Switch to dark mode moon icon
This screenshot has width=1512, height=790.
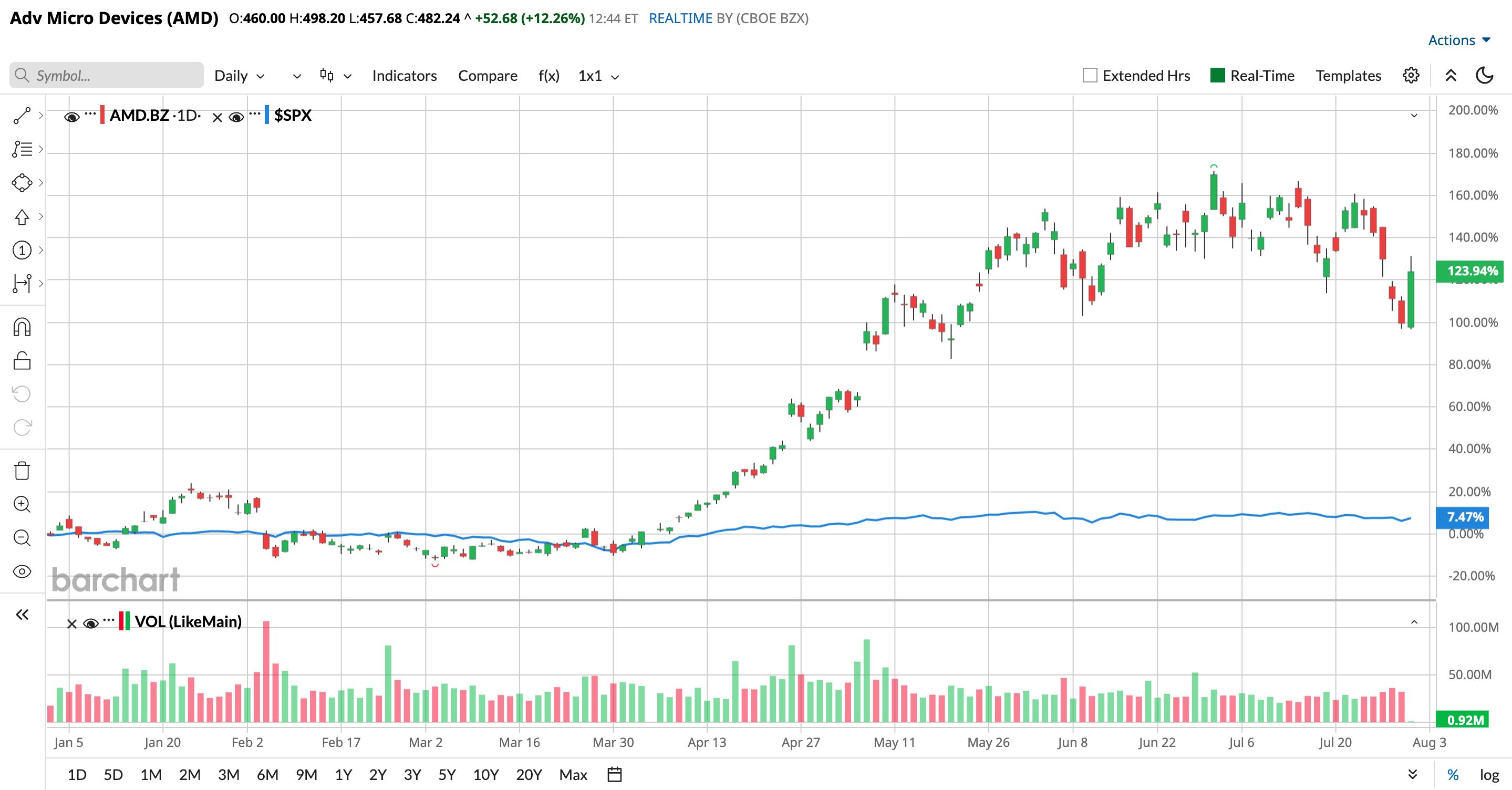pyautogui.click(x=1484, y=76)
